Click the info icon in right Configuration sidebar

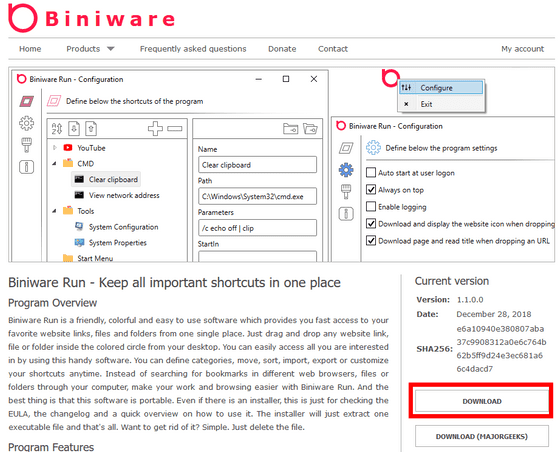coord(346,214)
